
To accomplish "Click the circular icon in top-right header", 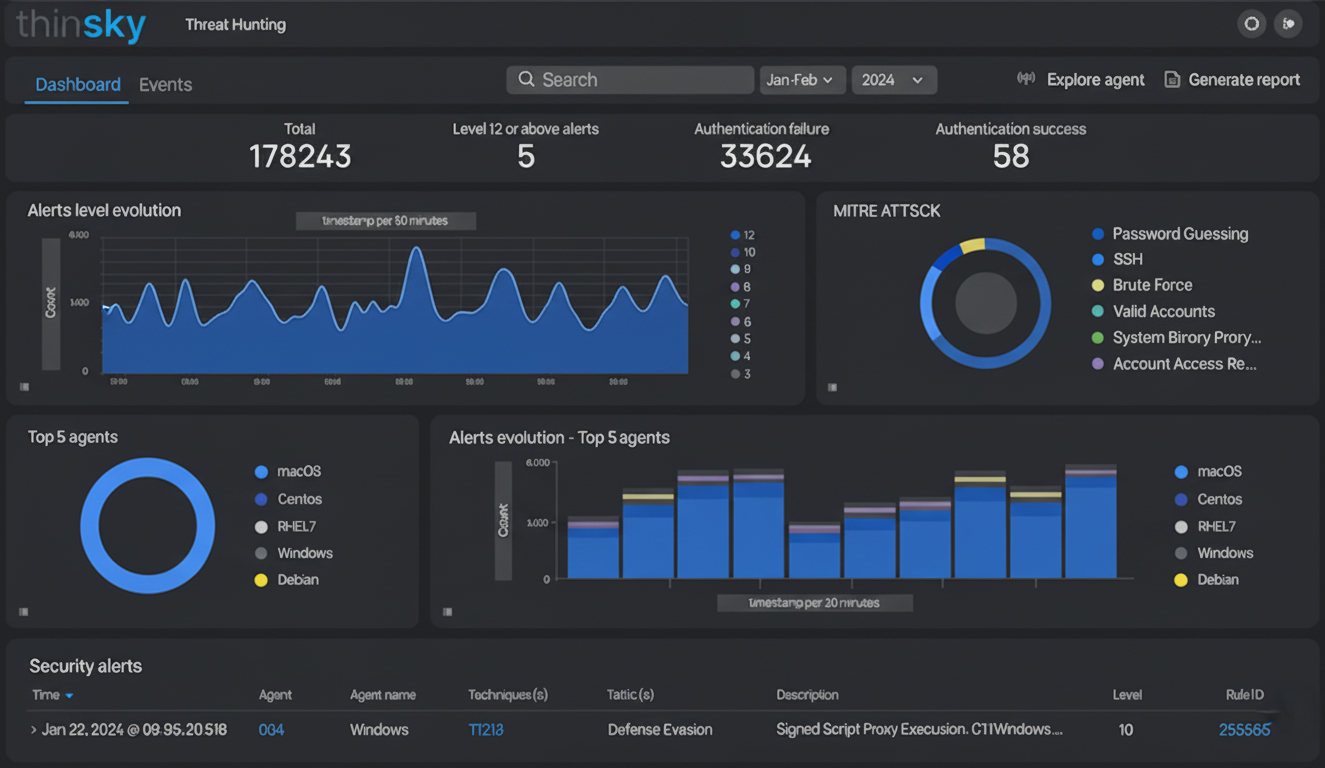I will point(1251,24).
